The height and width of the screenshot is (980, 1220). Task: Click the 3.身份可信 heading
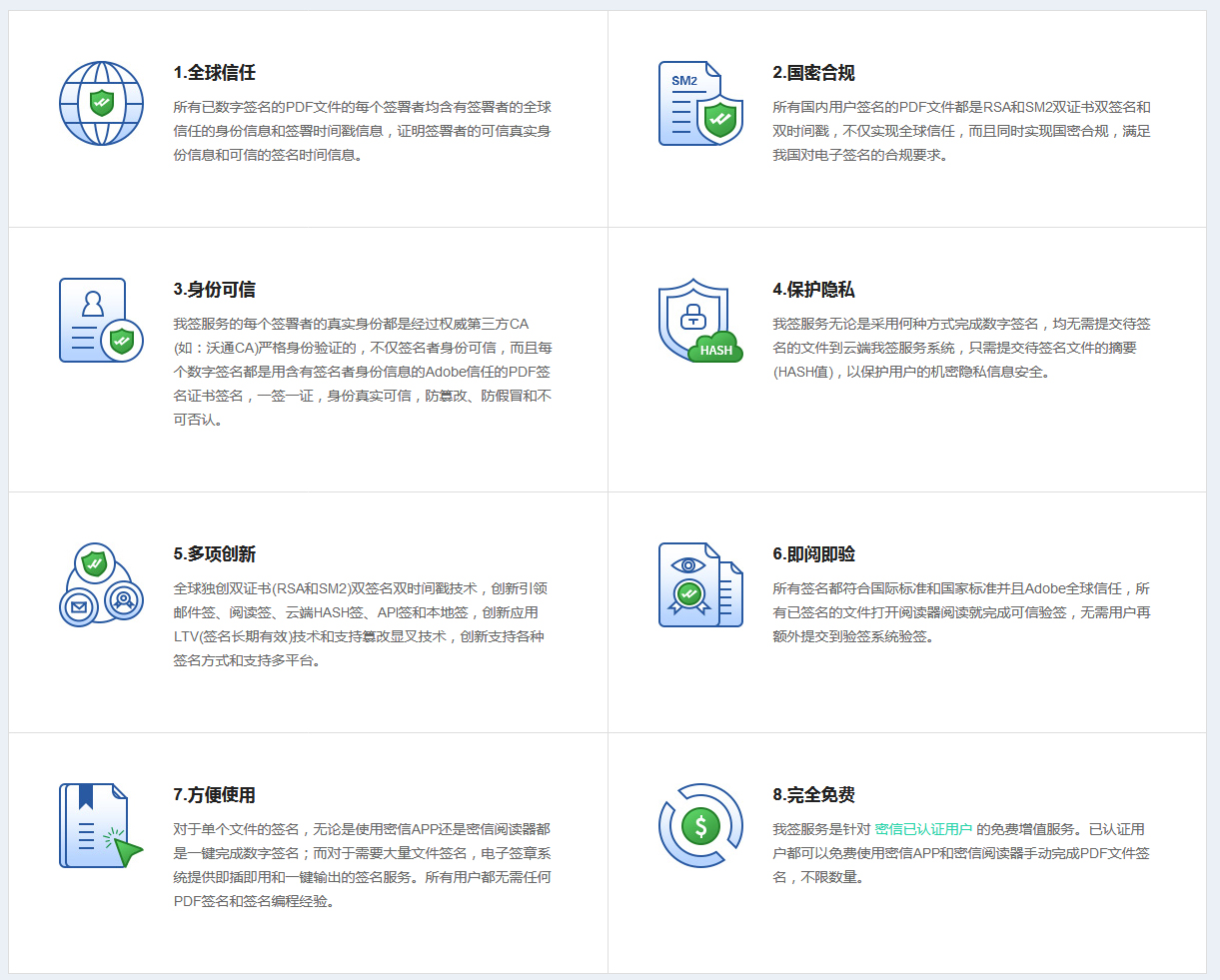point(215,290)
